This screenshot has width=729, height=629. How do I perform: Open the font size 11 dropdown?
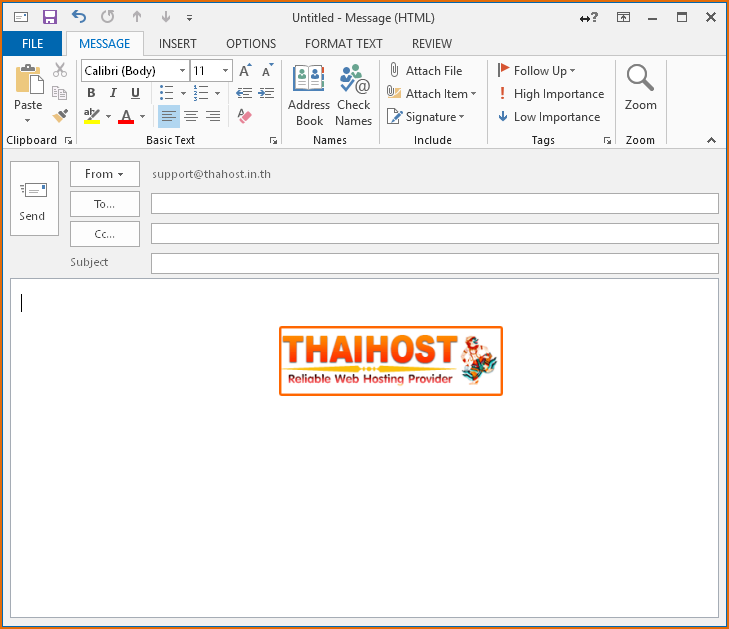pos(225,71)
